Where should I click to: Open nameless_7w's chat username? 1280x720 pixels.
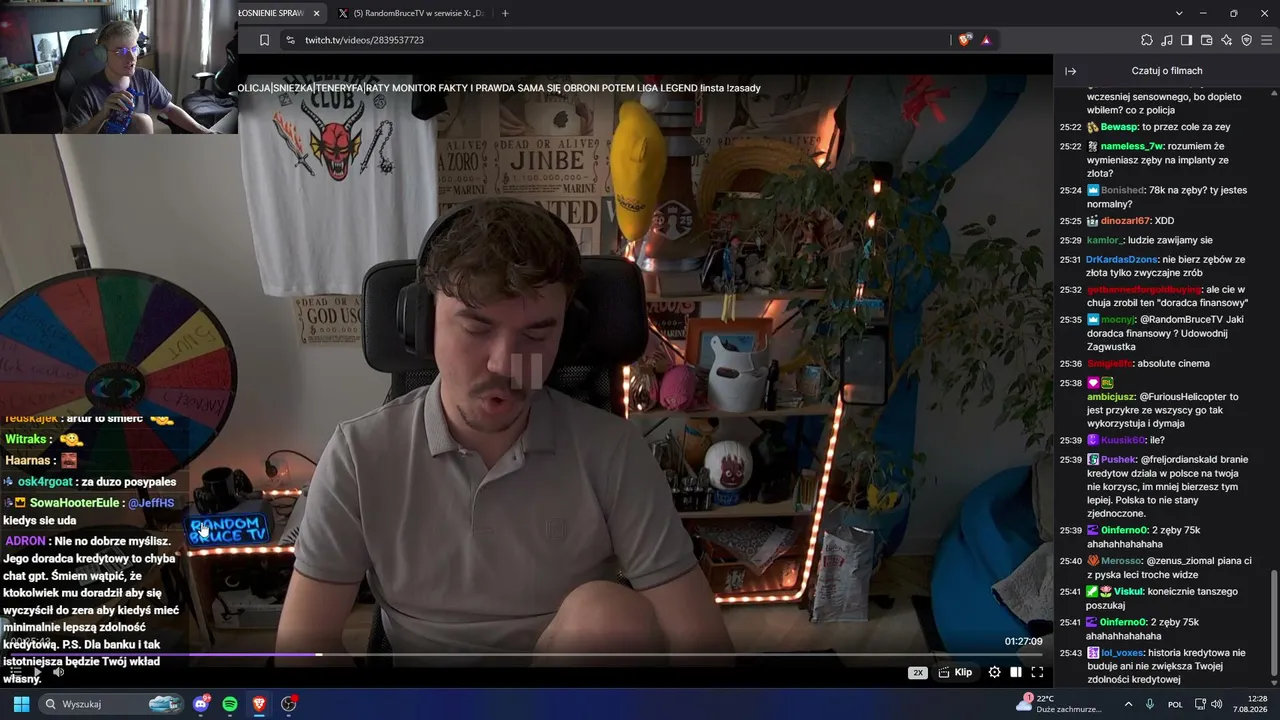1131,146
